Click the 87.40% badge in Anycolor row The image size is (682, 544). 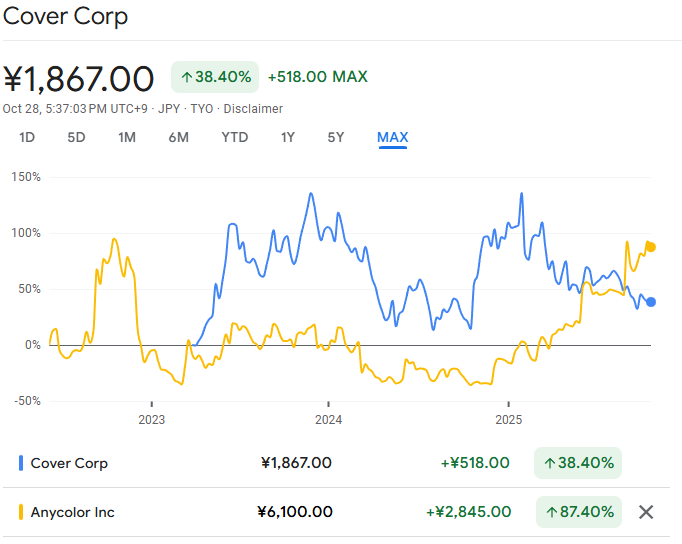click(578, 512)
